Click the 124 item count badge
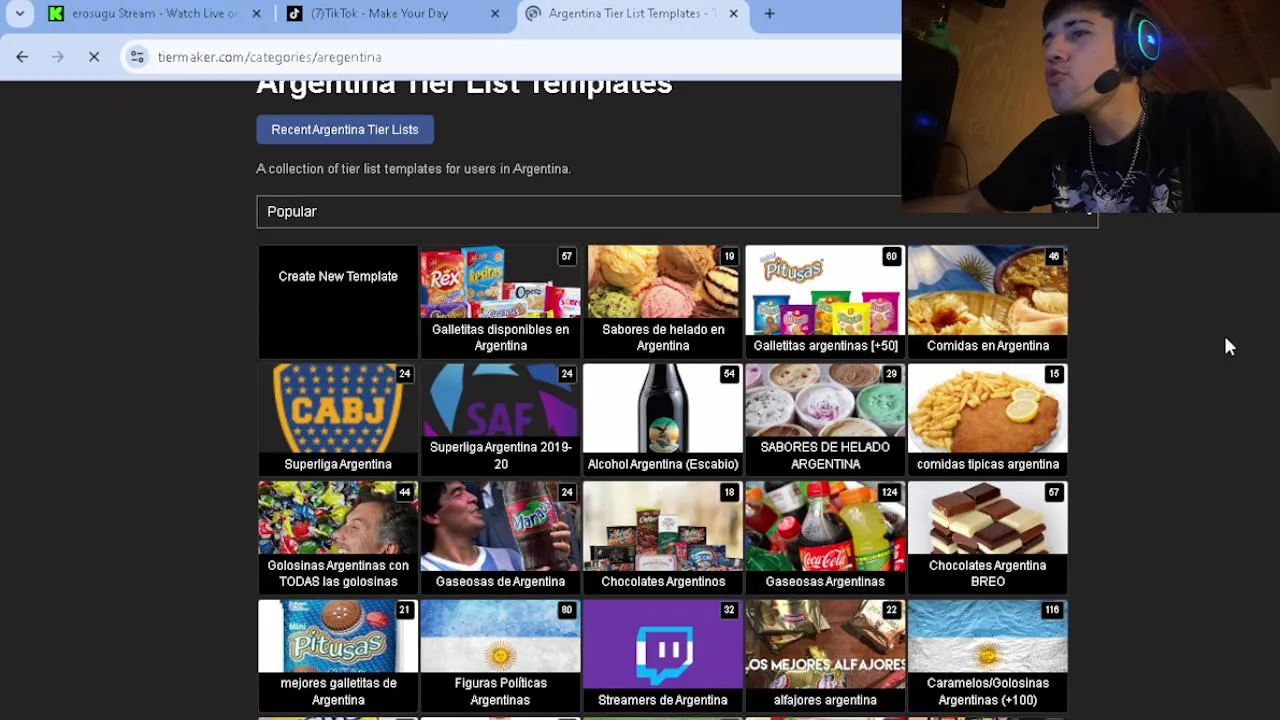The image size is (1280, 720). tap(889, 492)
